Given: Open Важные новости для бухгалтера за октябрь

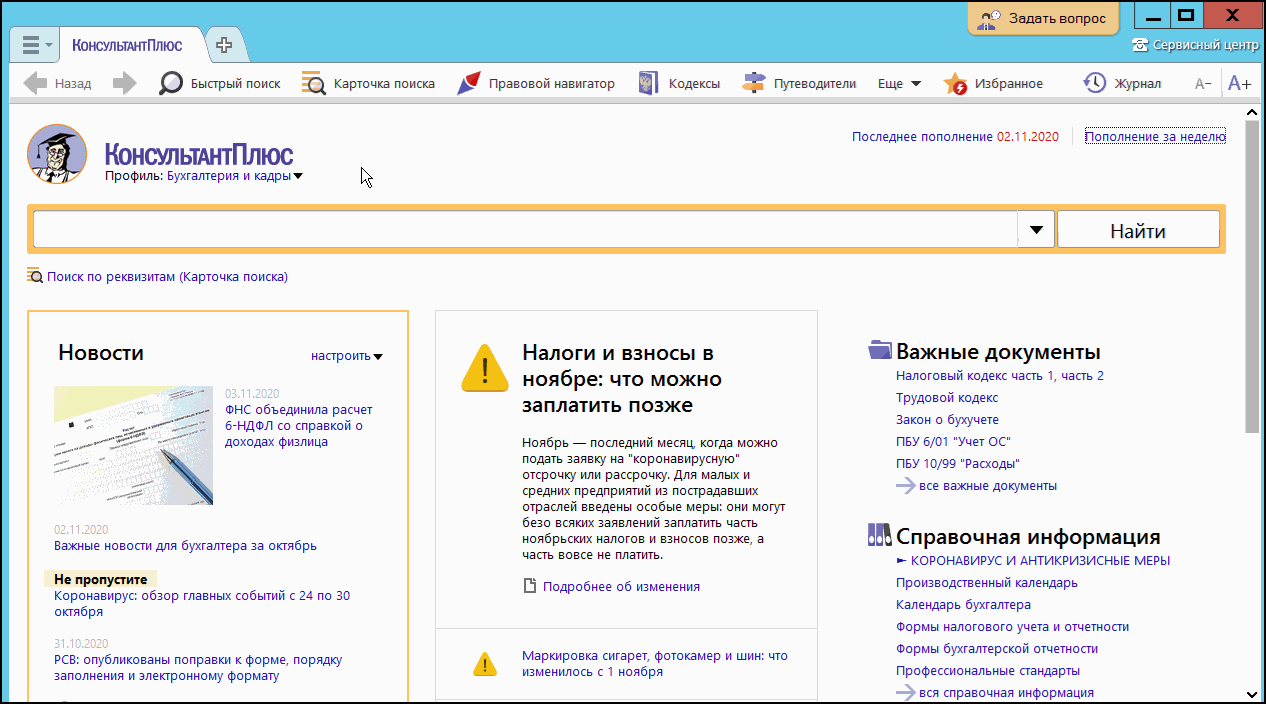Looking at the screenshot, I should 185,546.
